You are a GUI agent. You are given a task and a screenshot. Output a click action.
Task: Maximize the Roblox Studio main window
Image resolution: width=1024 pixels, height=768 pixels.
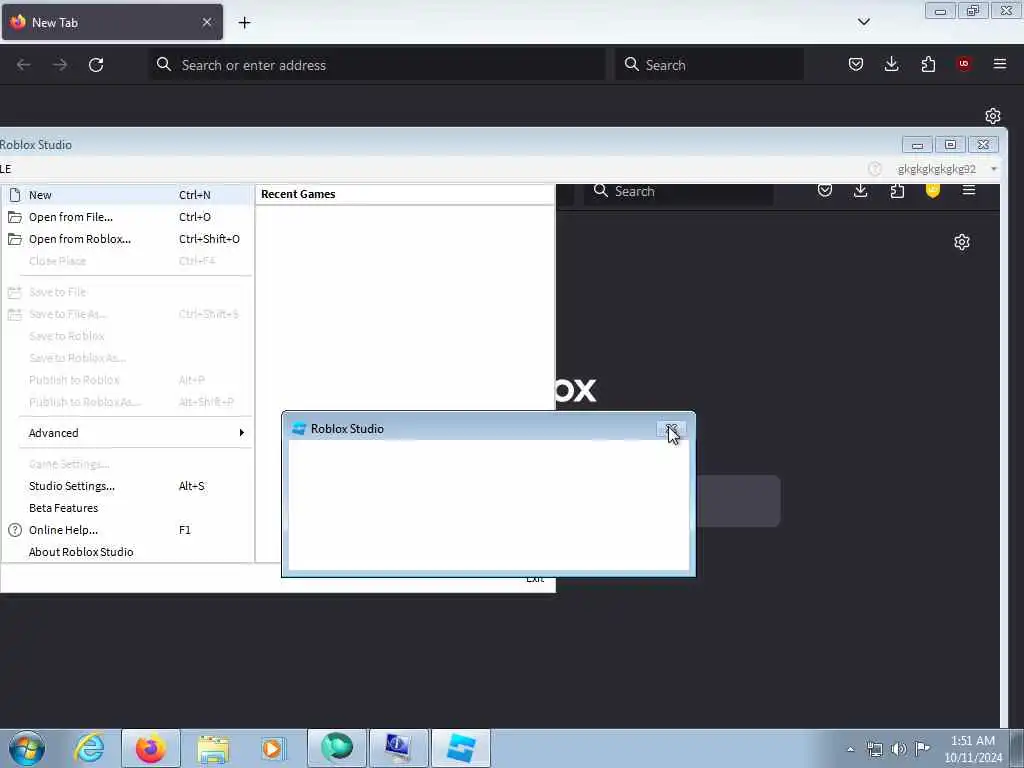click(950, 144)
